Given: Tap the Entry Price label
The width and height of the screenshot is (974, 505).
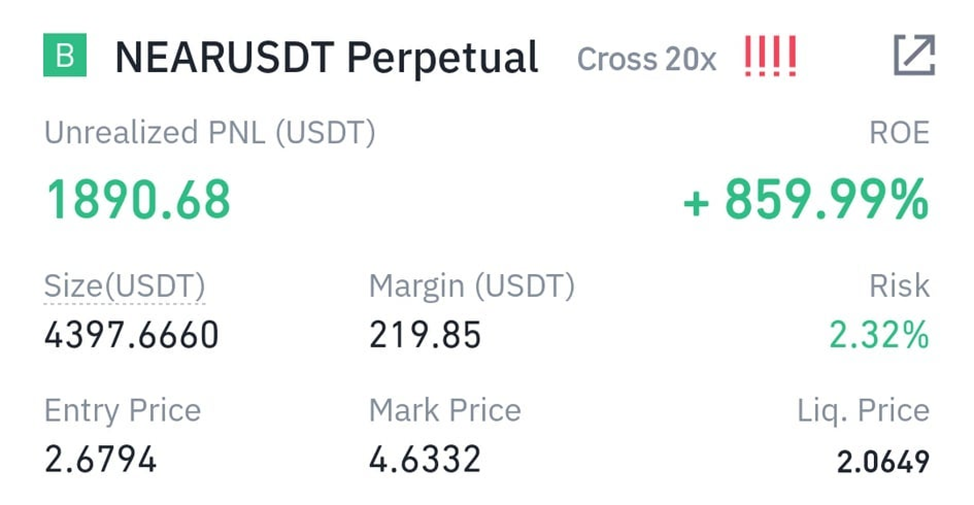Looking at the screenshot, I should (123, 411).
